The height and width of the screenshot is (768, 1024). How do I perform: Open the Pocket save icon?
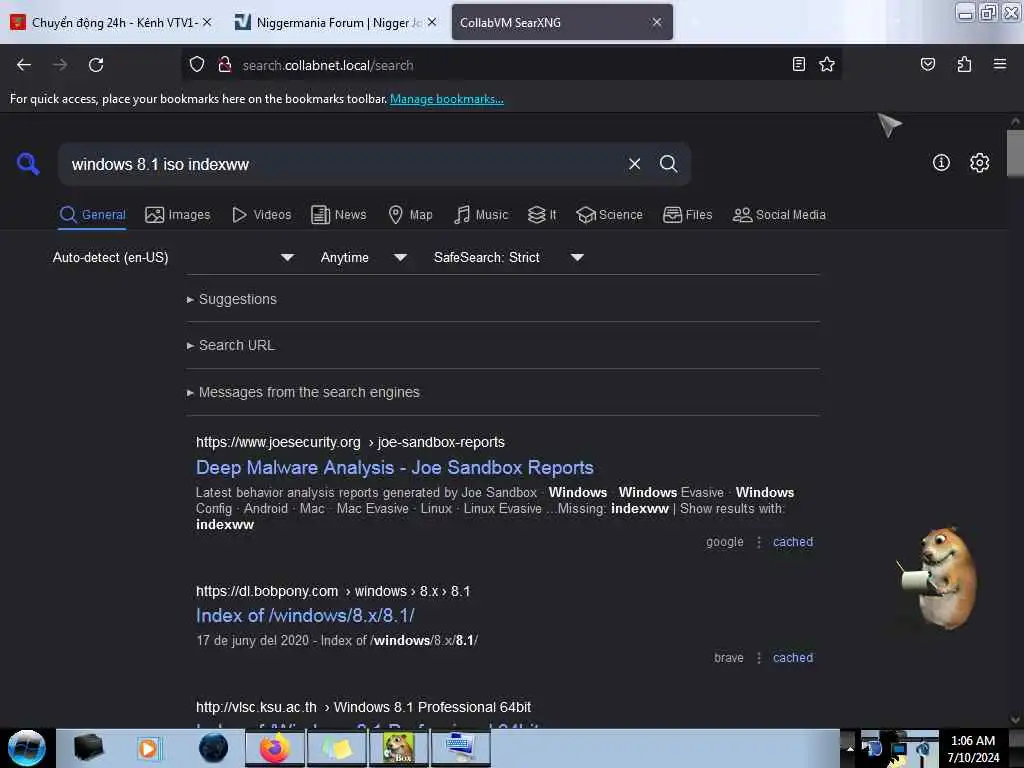[x=927, y=64]
